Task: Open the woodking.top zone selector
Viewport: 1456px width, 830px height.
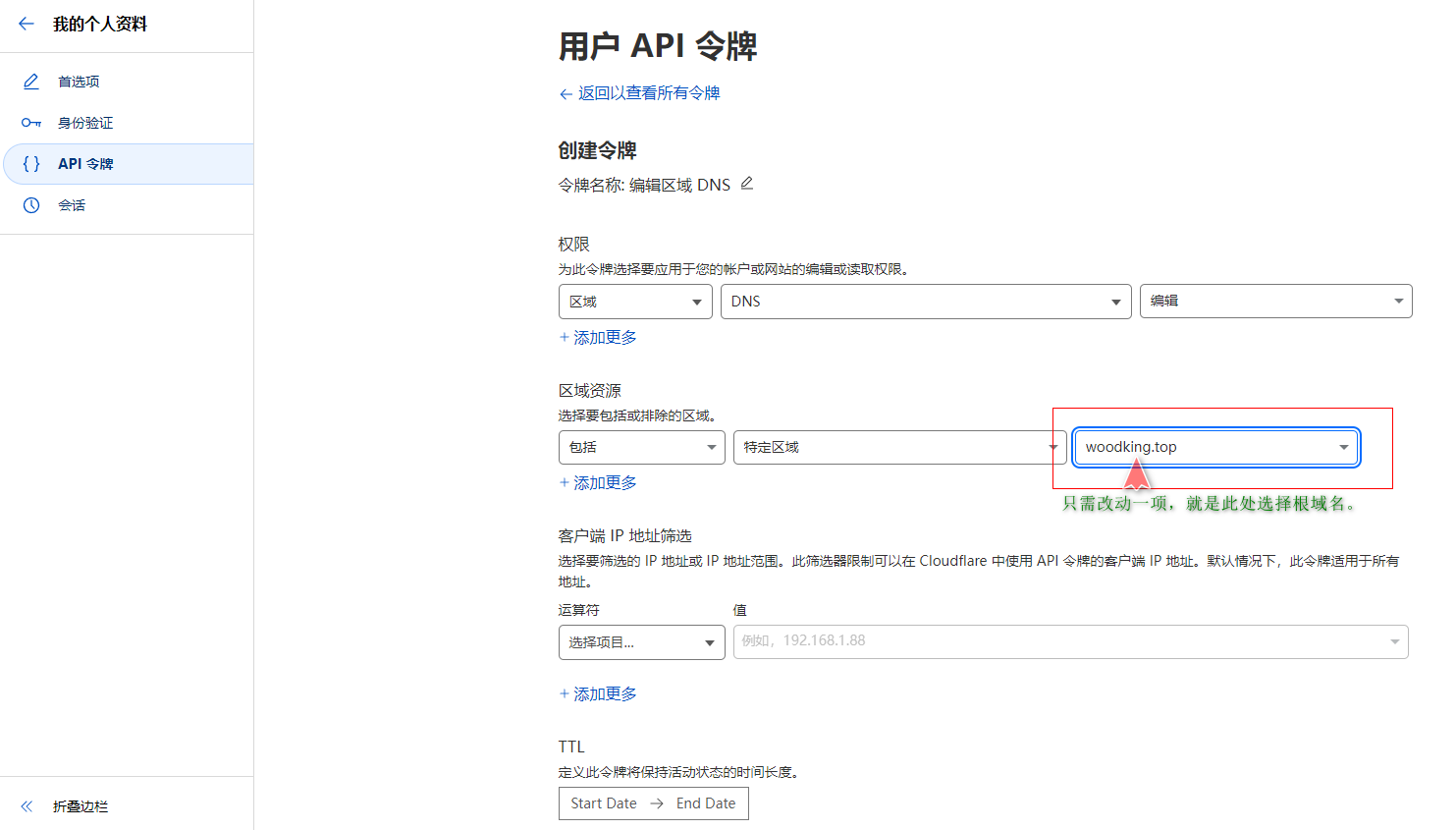Action: [x=1215, y=447]
